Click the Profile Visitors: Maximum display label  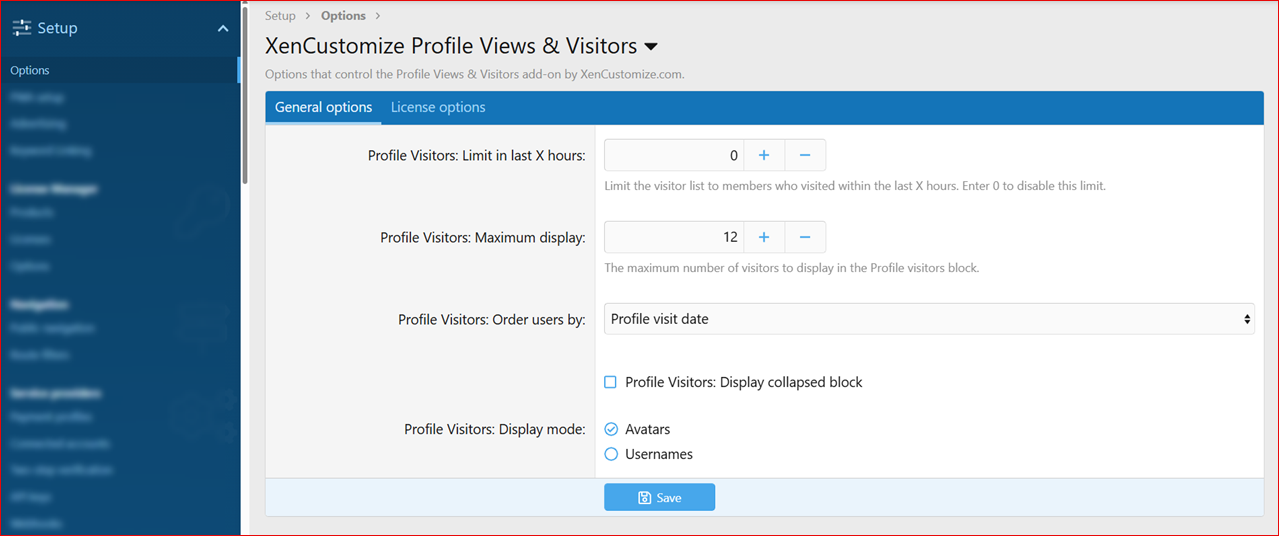pyautogui.click(x=483, y=238)
